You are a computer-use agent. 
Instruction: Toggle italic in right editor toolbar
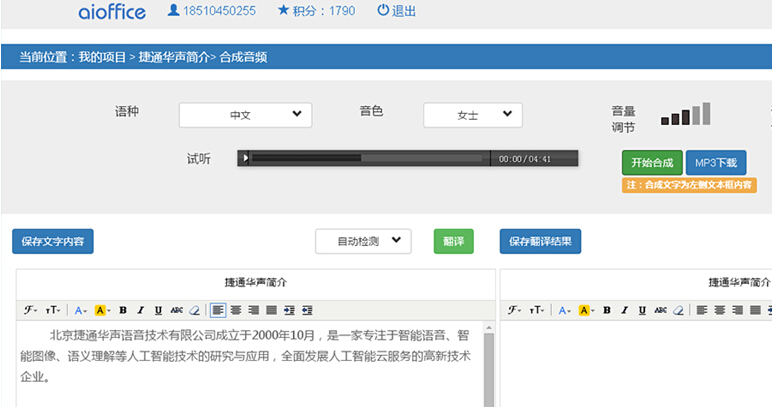625,310
